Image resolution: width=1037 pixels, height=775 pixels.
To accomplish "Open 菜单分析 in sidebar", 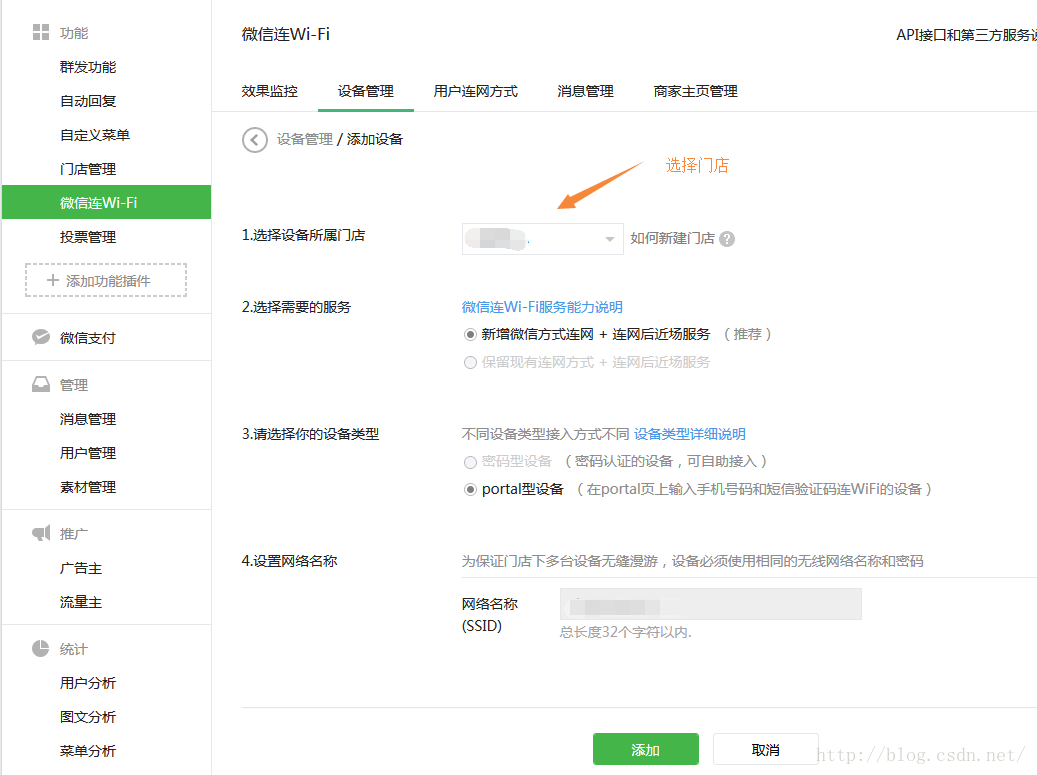I will click(88, 751).
